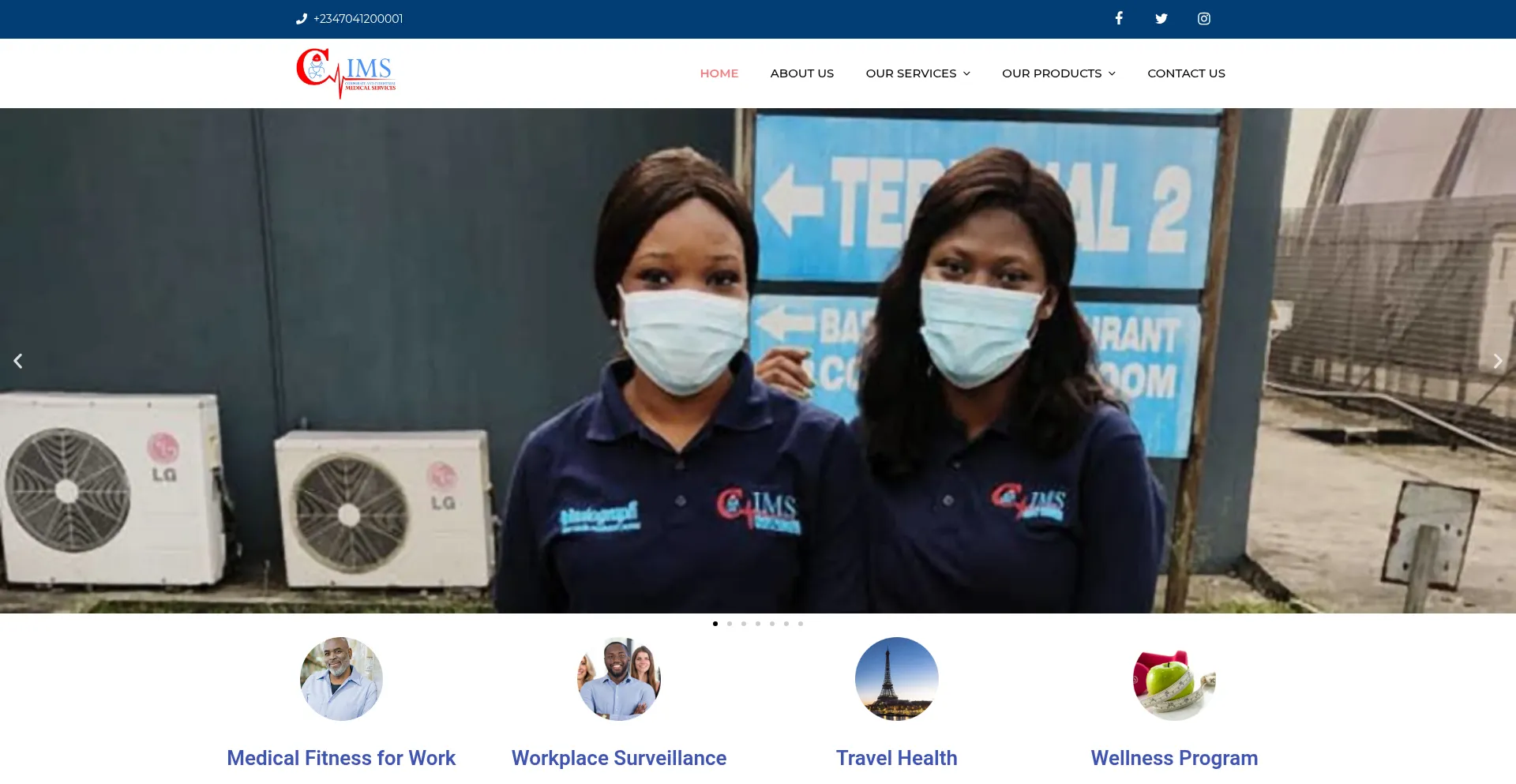This screenshot has height=784, width=1516.
Task: Open the Instagram profile icon
Action: tap(1203, 19)
